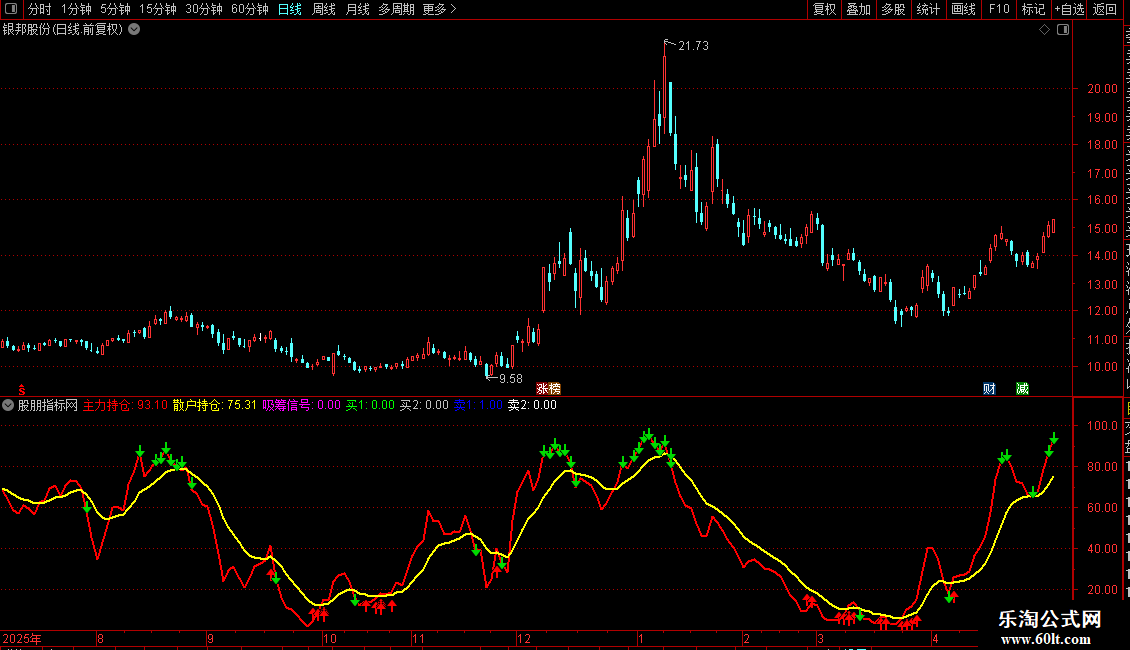
Task: Click the 10.00 price axis label
Action: [x=1103, y=367]
